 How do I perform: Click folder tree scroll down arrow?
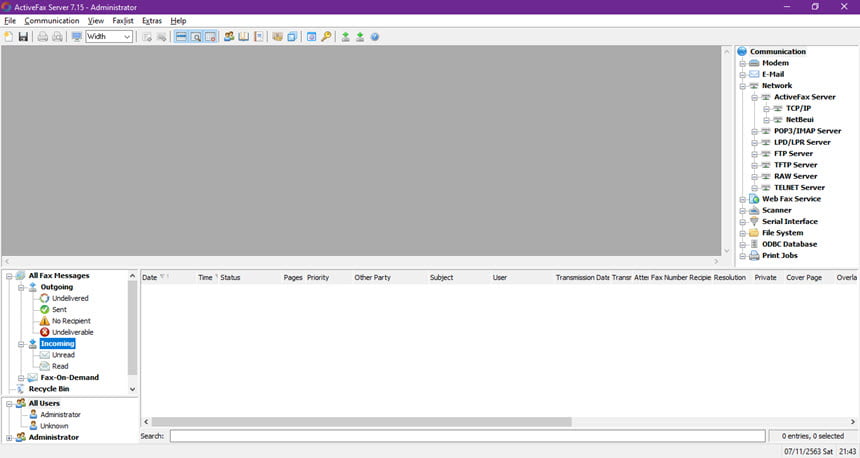132,389
